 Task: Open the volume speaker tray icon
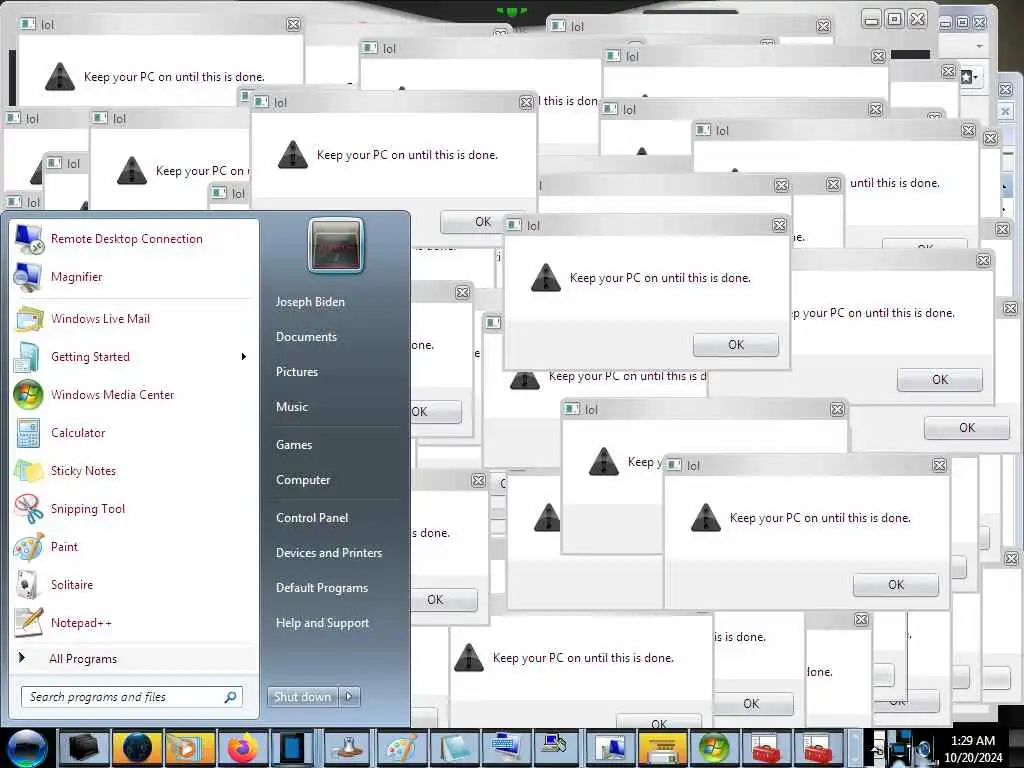click(x=924, y=748)
